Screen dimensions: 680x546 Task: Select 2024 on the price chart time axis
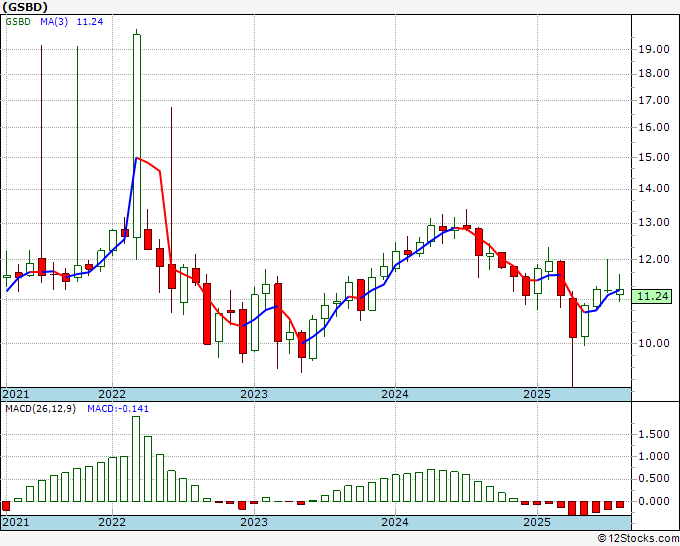[x=395, y=394]
